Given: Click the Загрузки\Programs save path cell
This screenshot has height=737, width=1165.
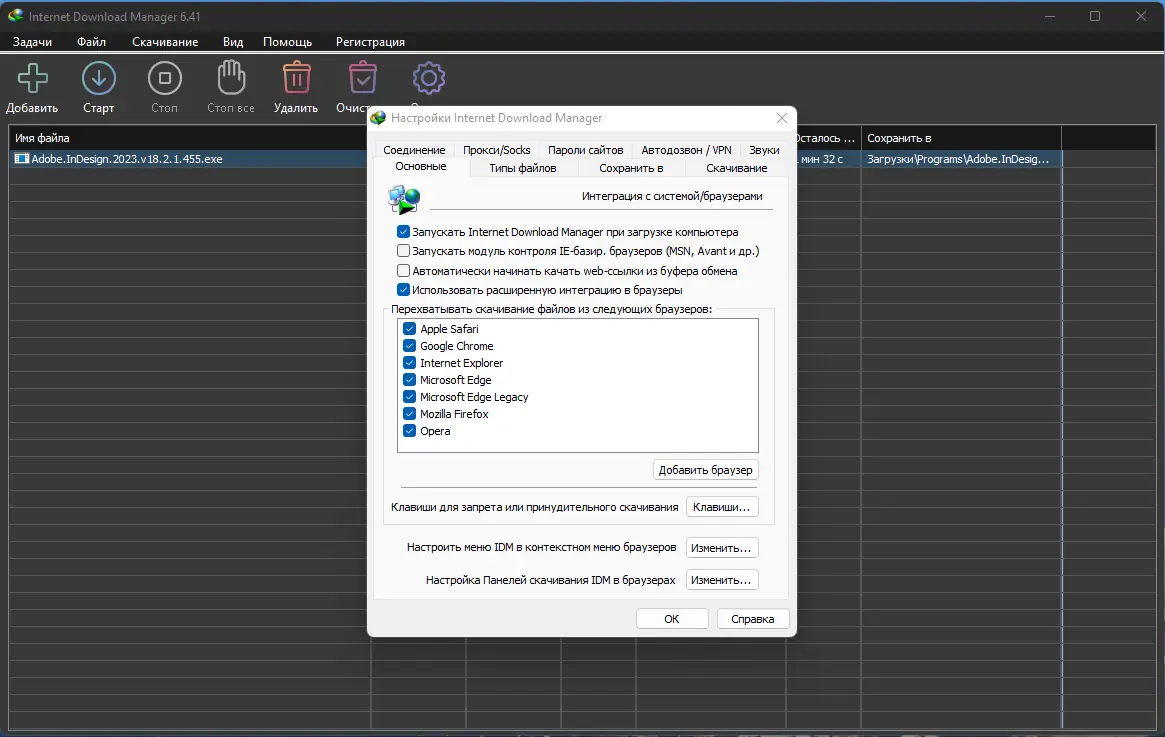Looking at the screenshot, I should click(x=961, y=159).
